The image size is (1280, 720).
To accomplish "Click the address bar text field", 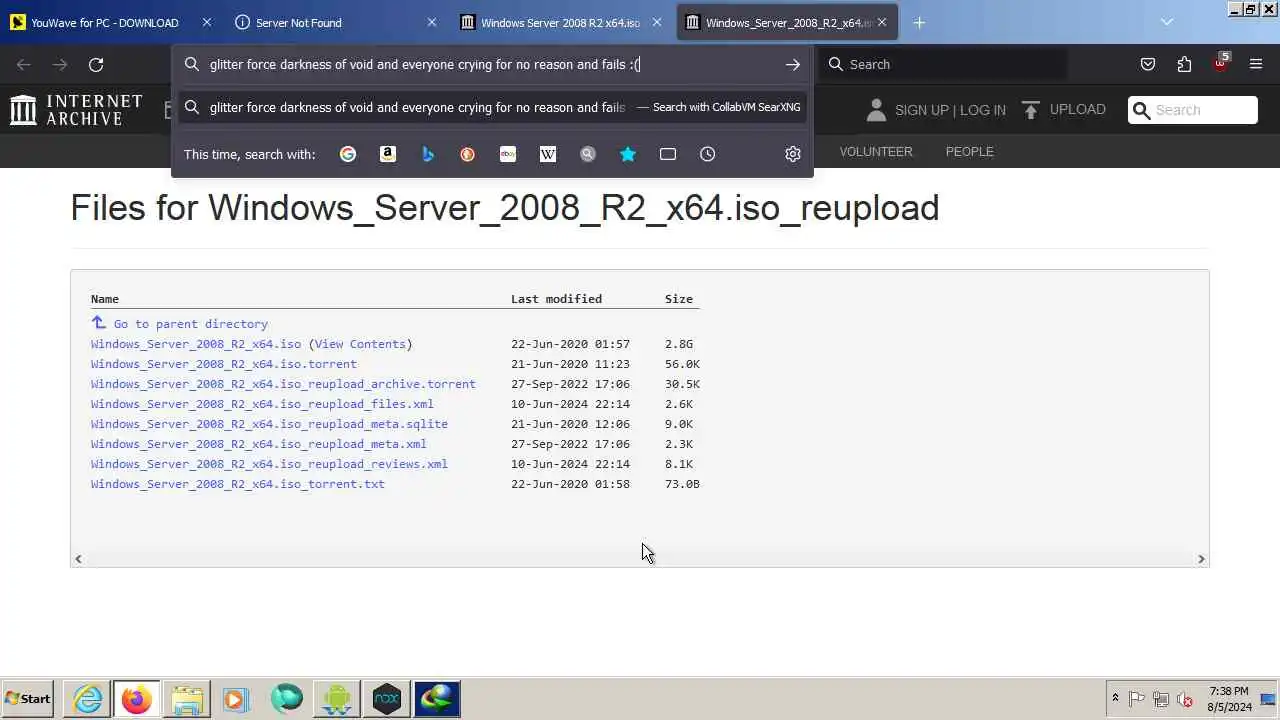I will tap(490, 64).
